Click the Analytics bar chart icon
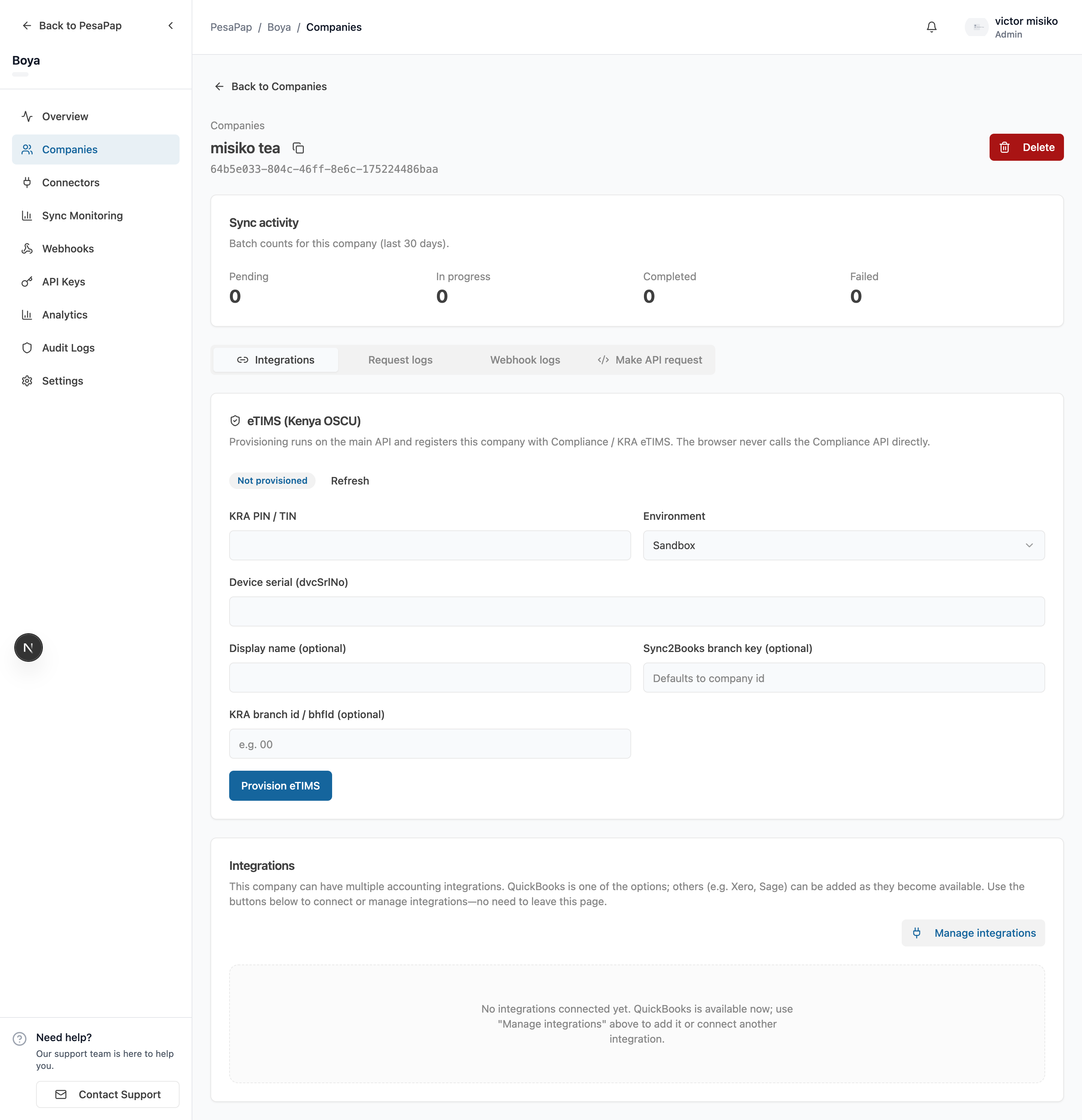This screenshot has width=1082, height=1120. pos(27,315)
